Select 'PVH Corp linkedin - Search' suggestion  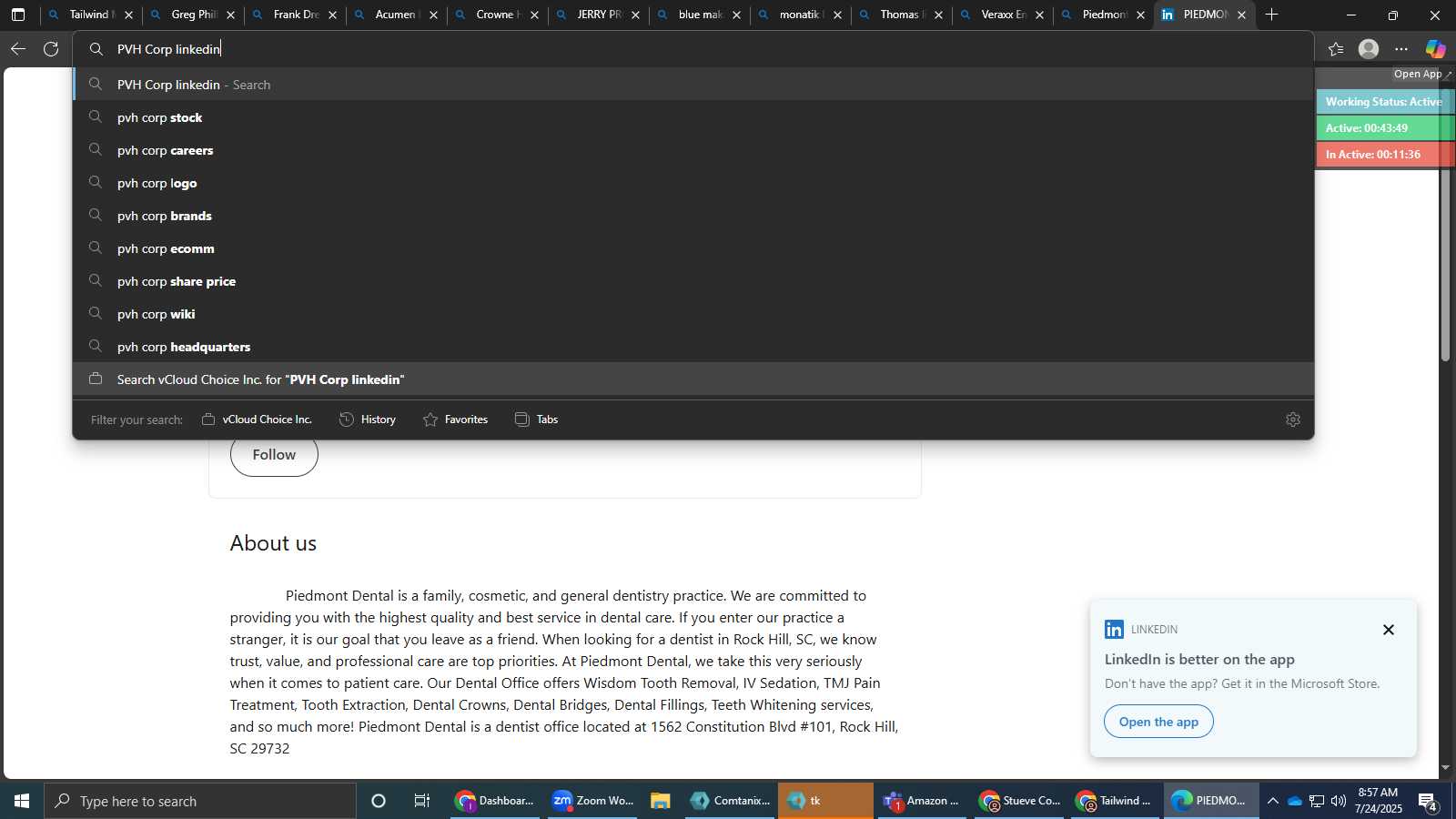point(693,85)
